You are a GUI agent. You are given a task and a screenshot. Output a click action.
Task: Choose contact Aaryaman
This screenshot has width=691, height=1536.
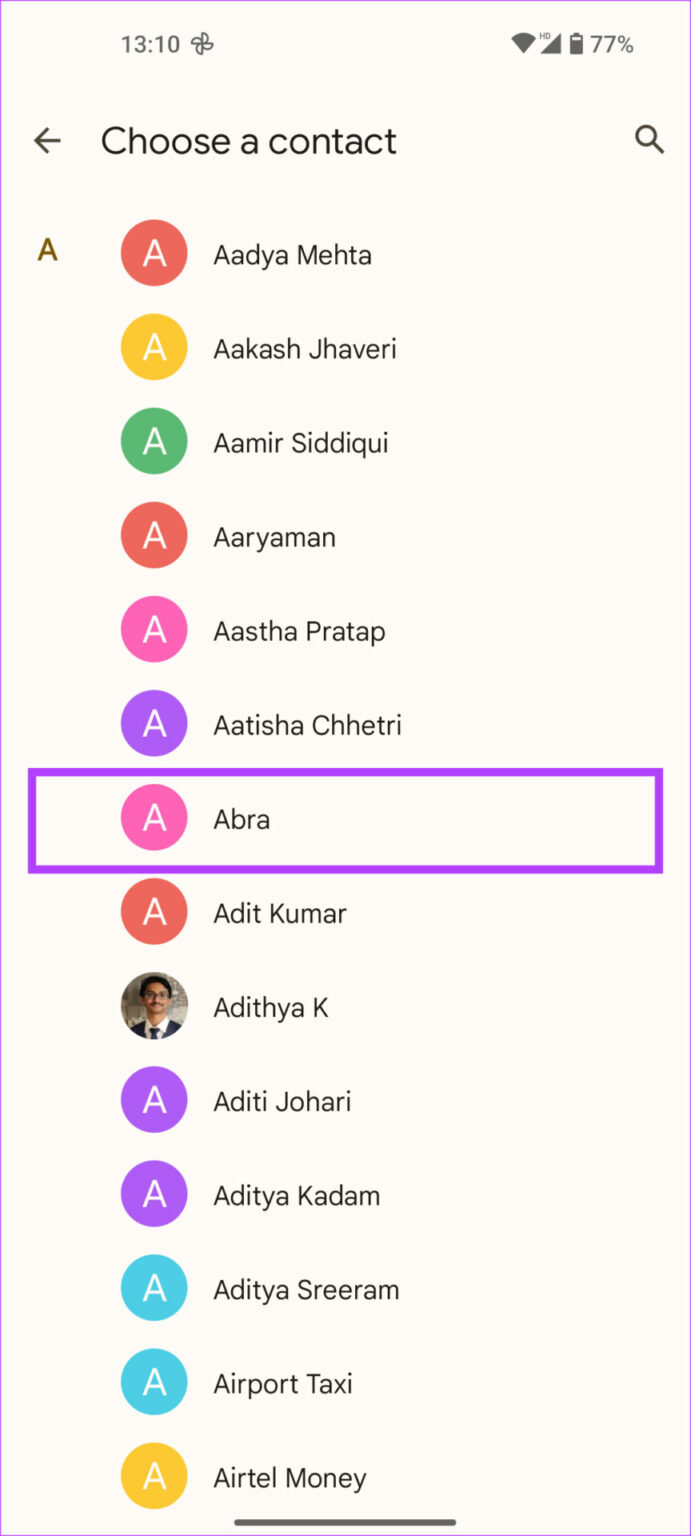pyautogui.click(x=274, y=537)
